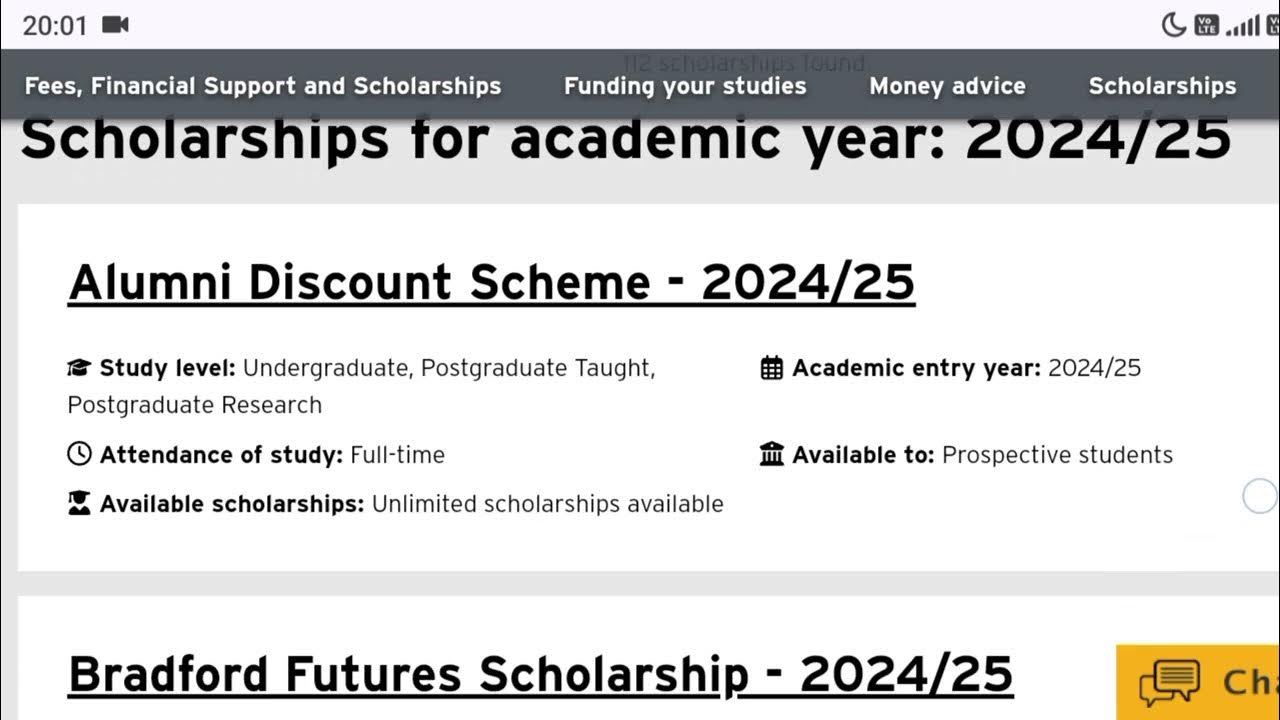Click the graduation cap Study level icon
Viewport: 1280px width, 720px height.
78,368
